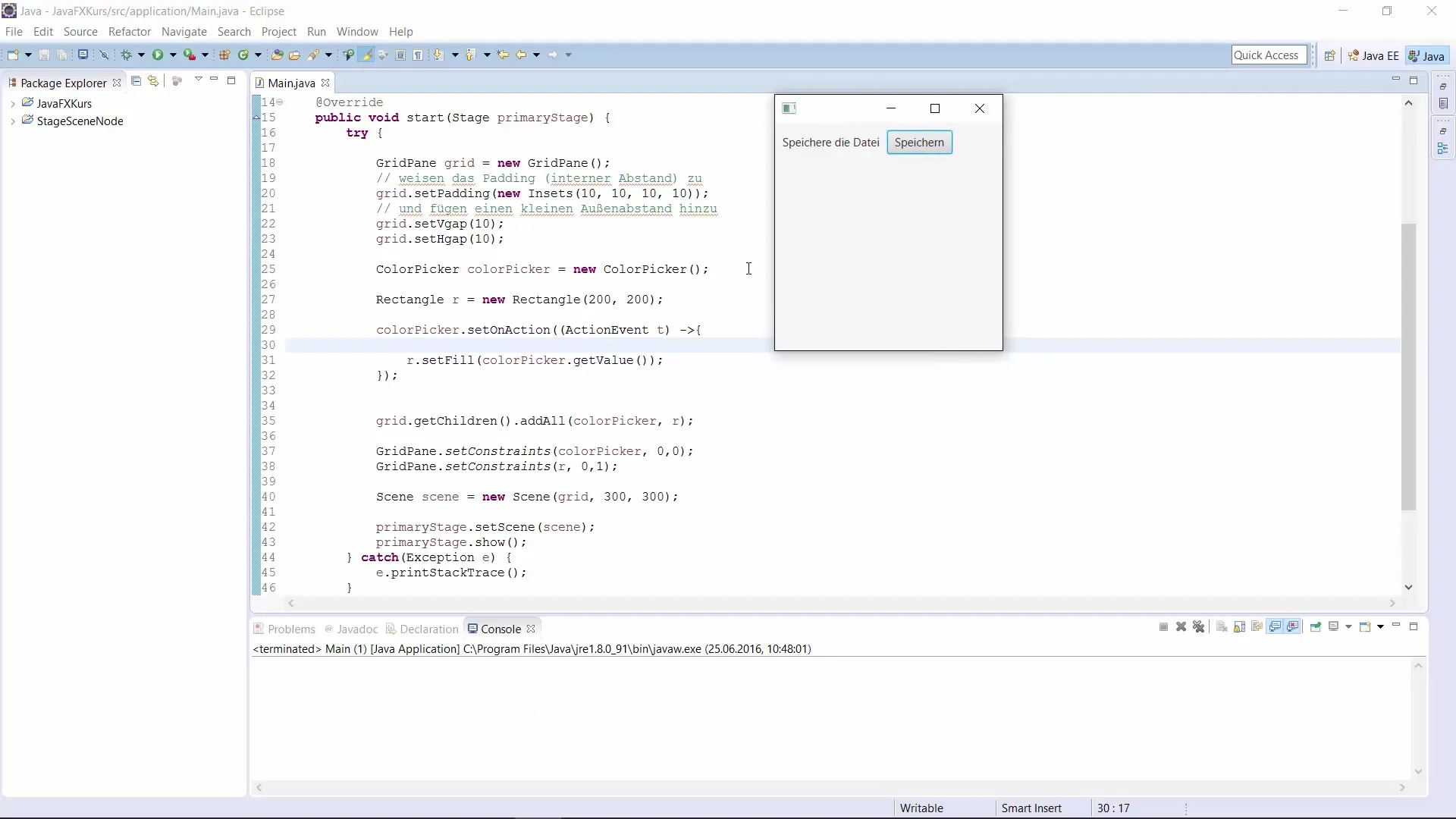The width and height of the screenshot is (1456, 819).
Task: Open Package Explorer View Menu triangle
Action: pos(198,80)
